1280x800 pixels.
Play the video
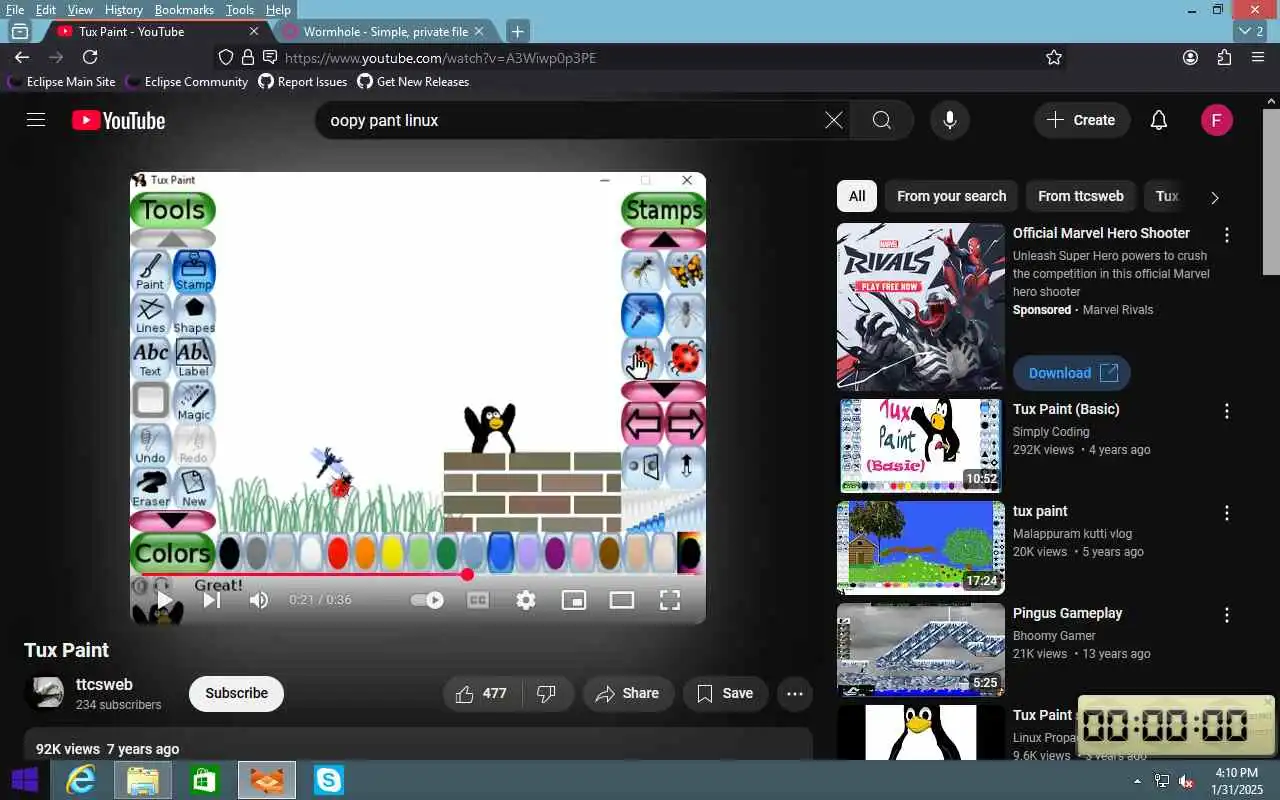point(164,600)
